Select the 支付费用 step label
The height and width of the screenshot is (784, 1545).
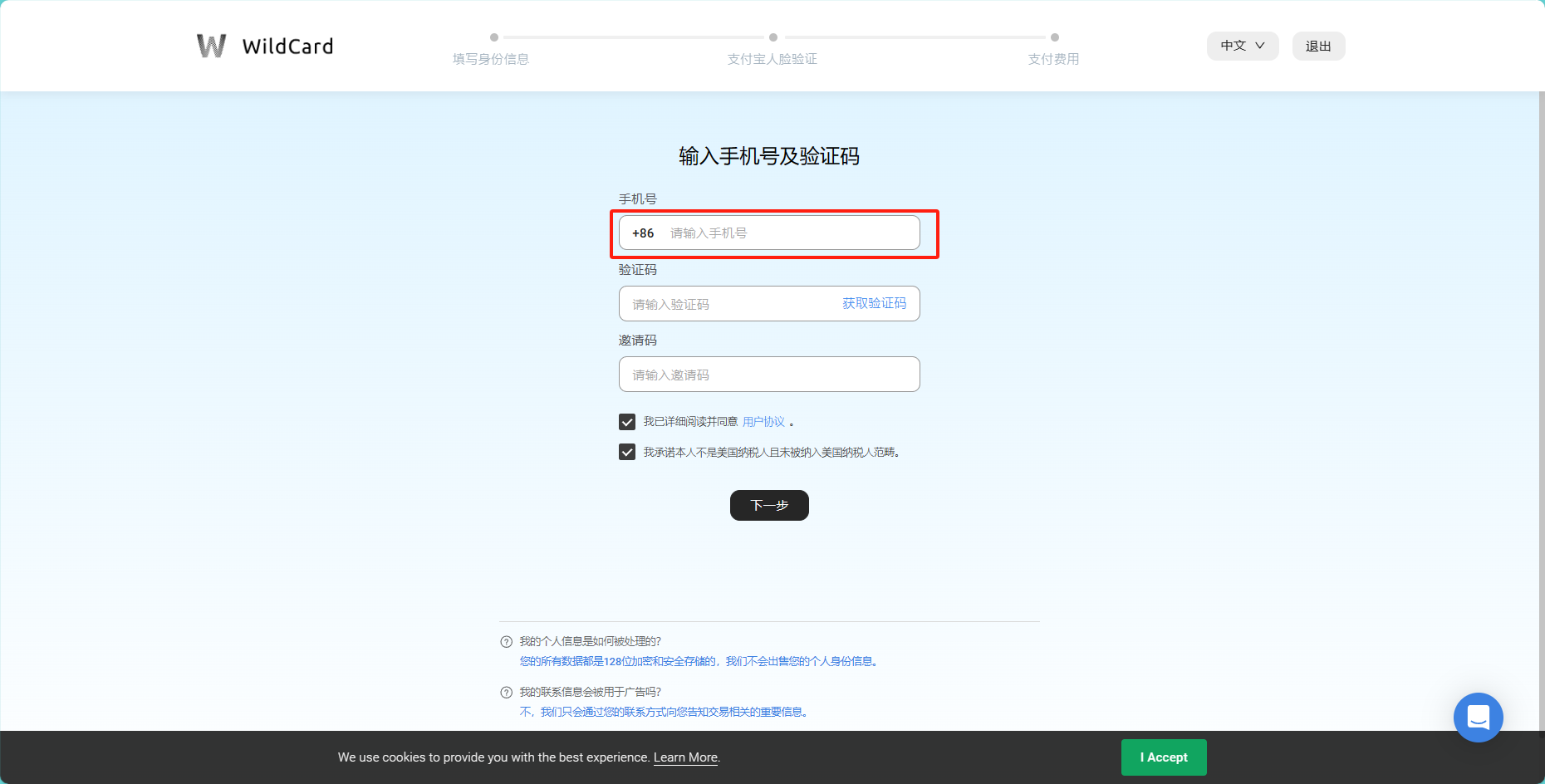point(1053,58)
